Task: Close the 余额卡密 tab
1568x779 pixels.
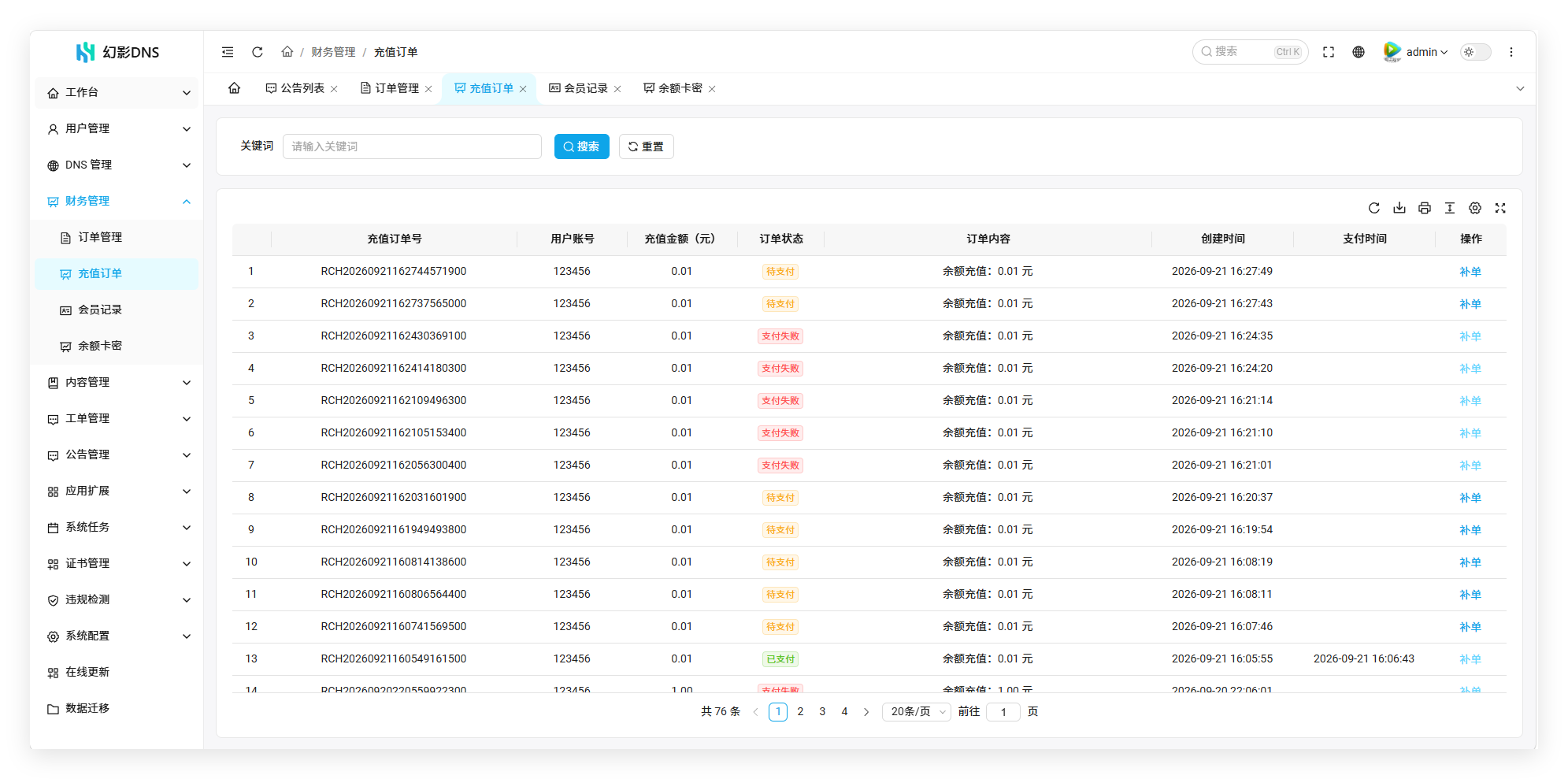Action: pyautogui.click(x=712, y=89)
